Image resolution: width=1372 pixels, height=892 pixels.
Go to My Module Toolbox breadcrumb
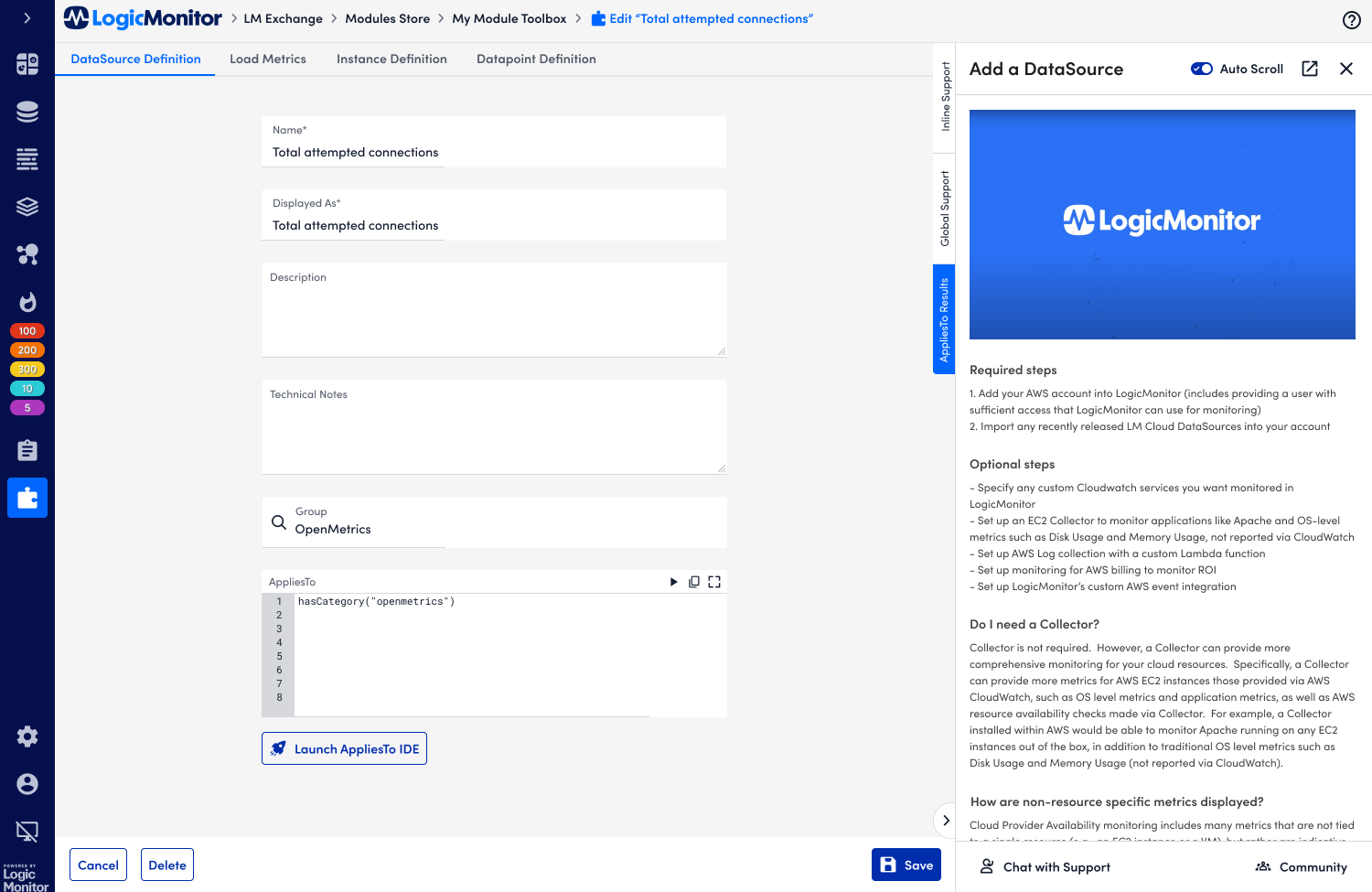[x=509, y=18]
